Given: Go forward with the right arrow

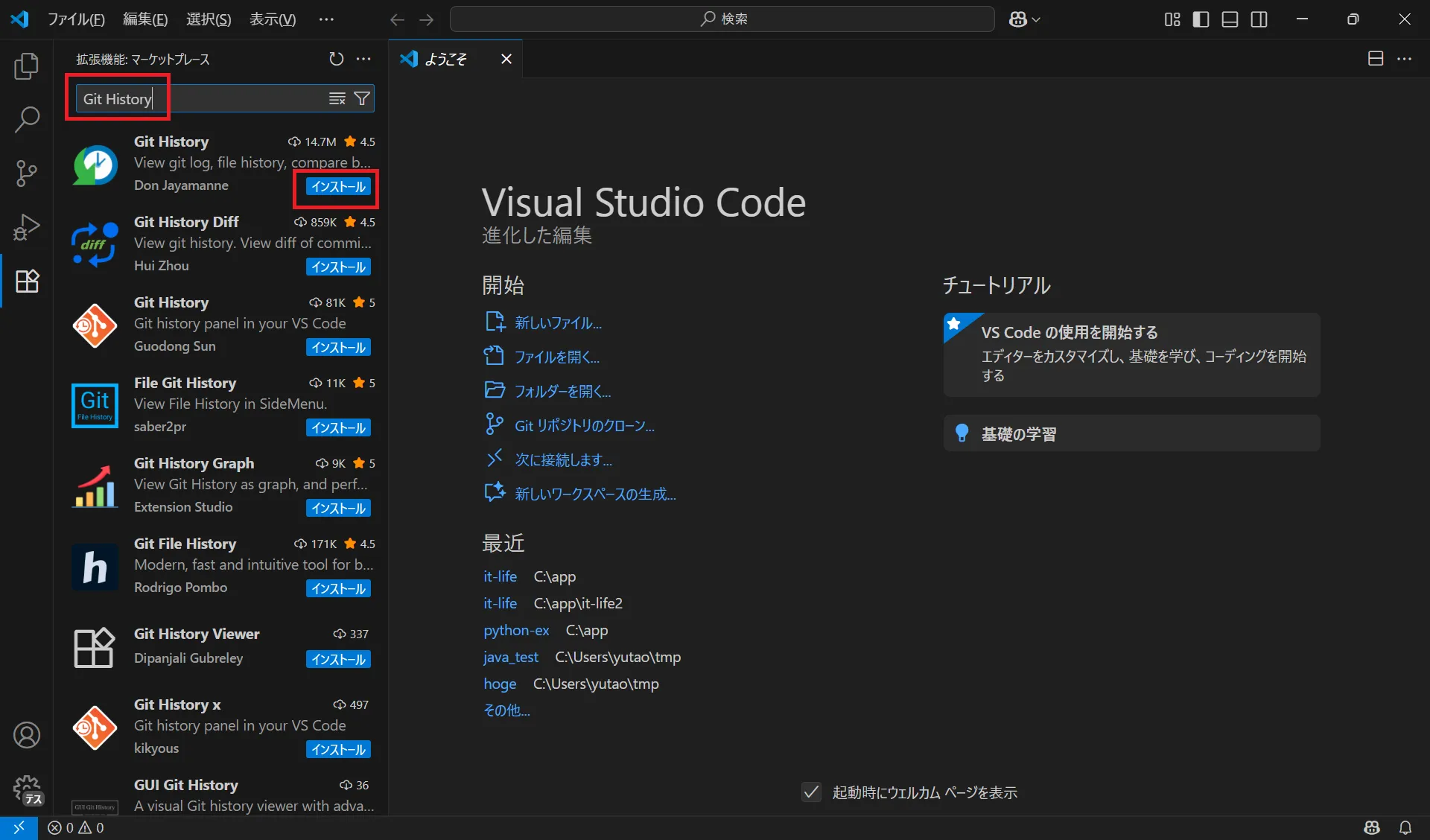Looking at the screenshot, I should [x=426, y=19].
